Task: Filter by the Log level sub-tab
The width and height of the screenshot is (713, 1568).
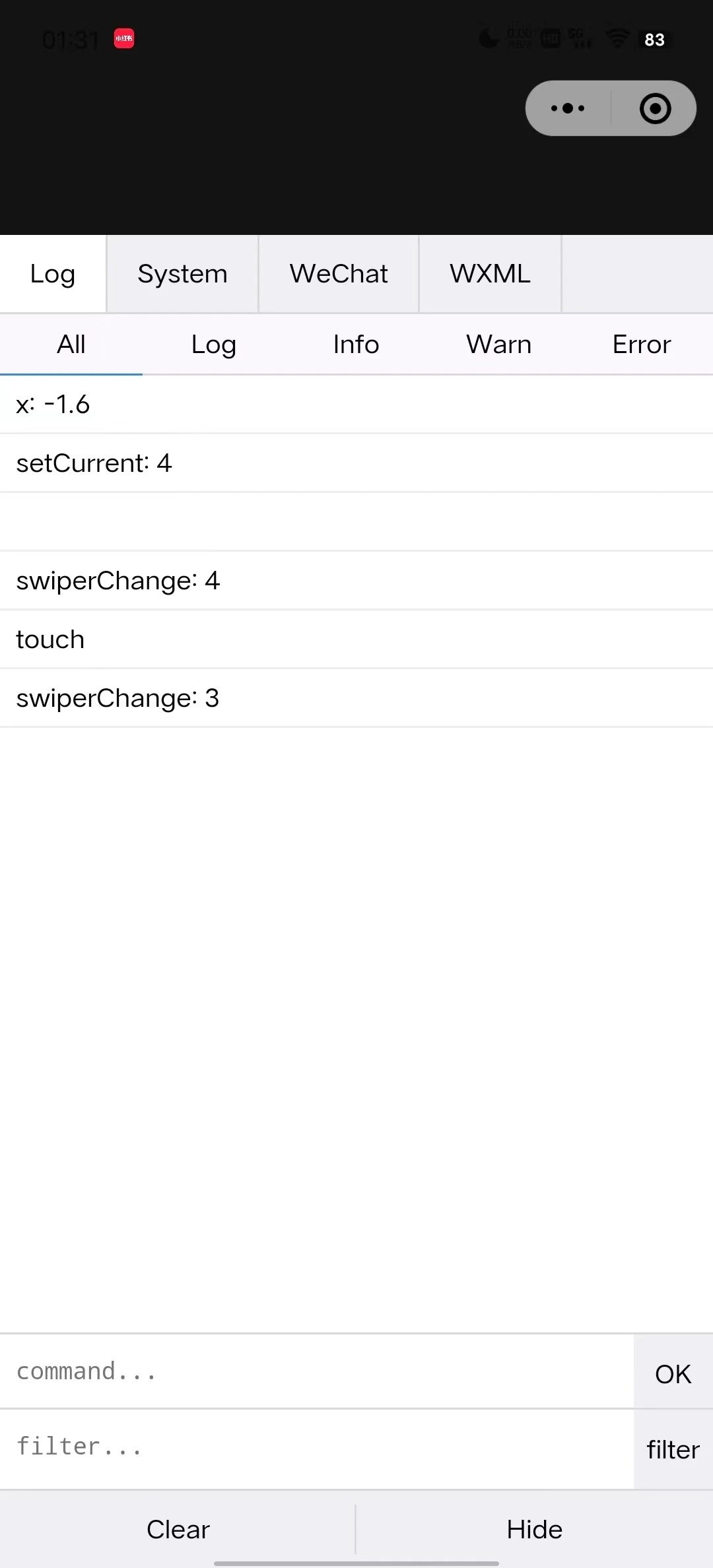Action: pyautogui.click(x=214, y=344)
